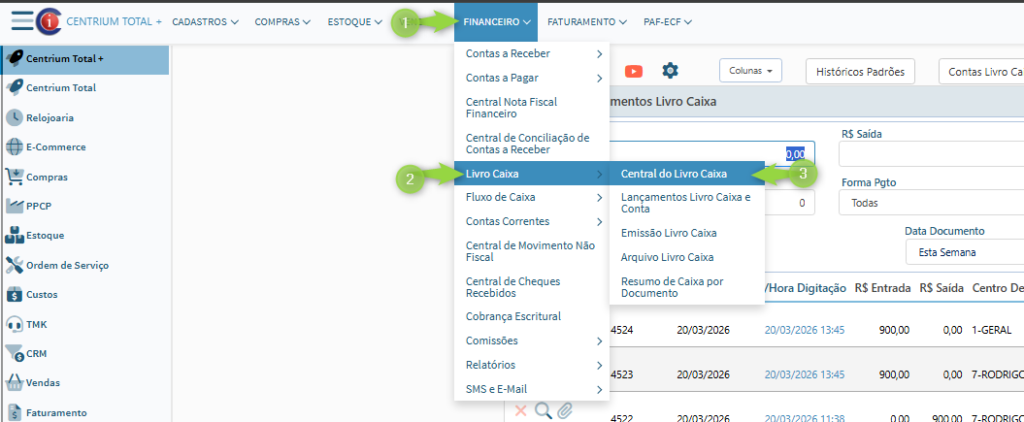This screenshot has width=1024, height=422.
Task: Click the Históricos Padrões button
Action: (x=860, y=72)
